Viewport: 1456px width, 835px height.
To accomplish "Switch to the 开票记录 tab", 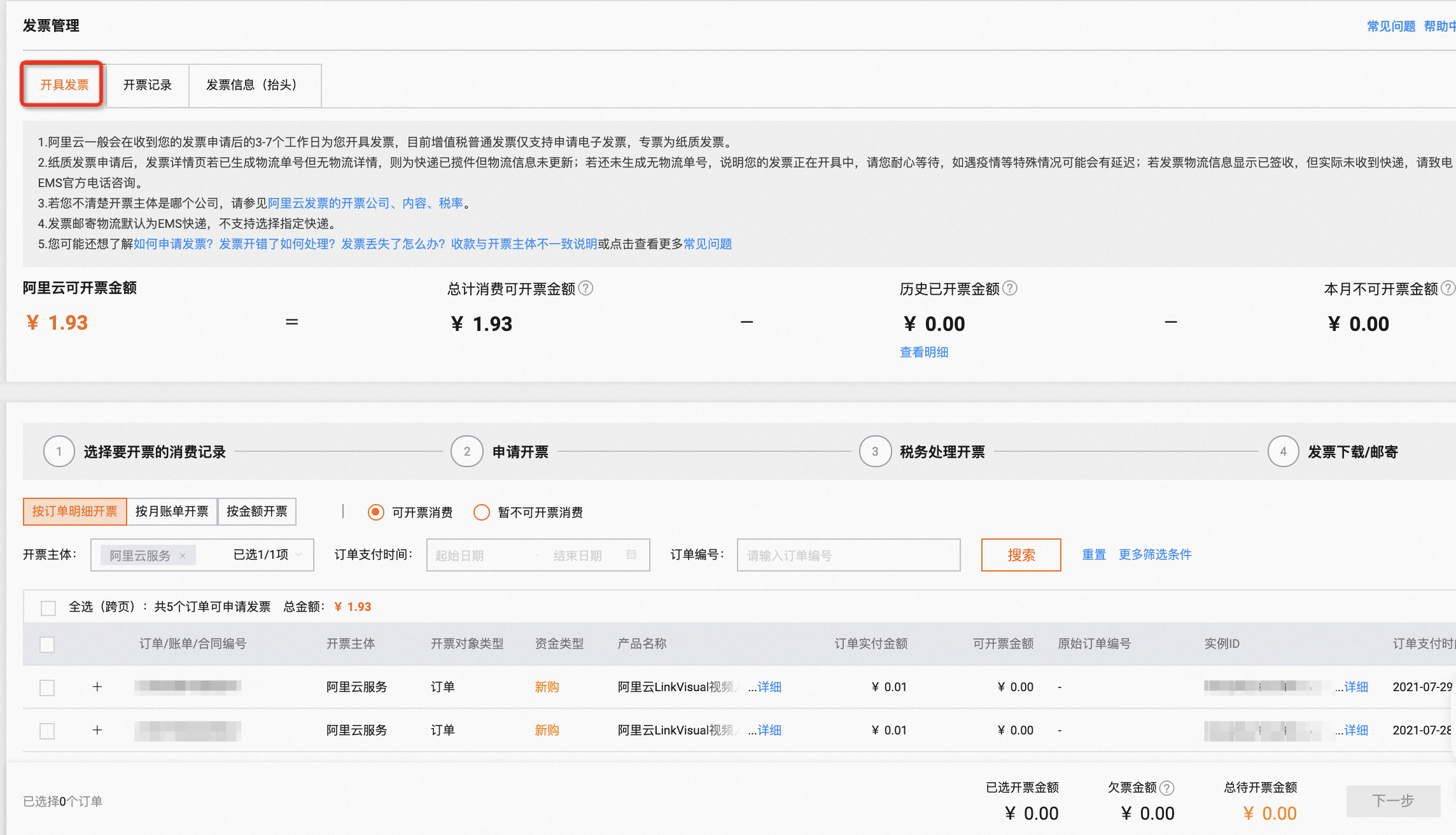I will (x=148, y=85).
